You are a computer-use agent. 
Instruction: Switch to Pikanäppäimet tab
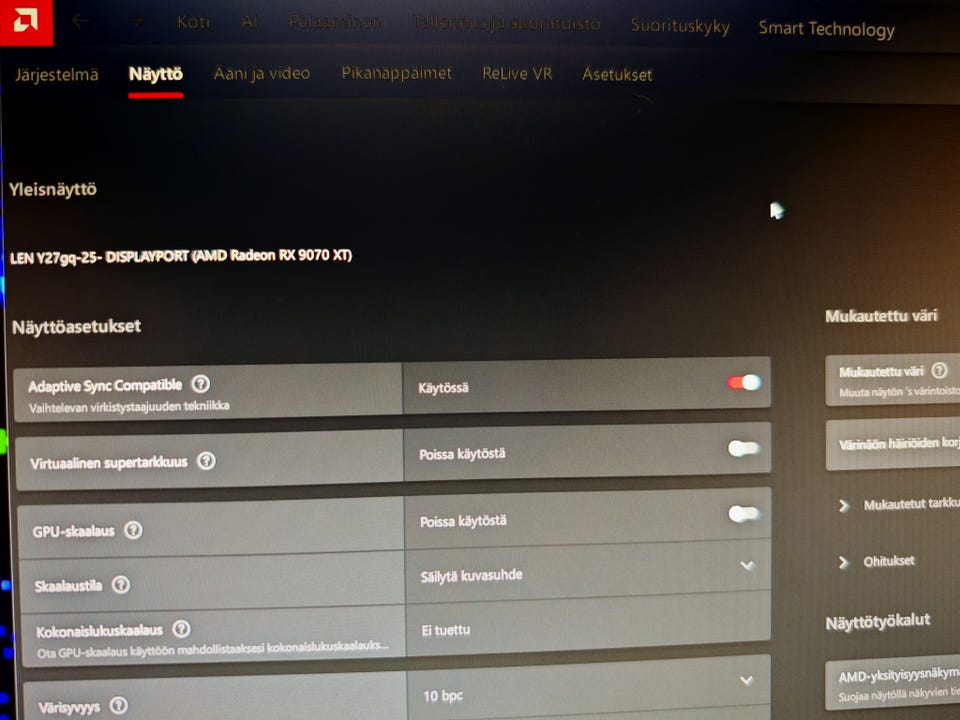(397, 73)
